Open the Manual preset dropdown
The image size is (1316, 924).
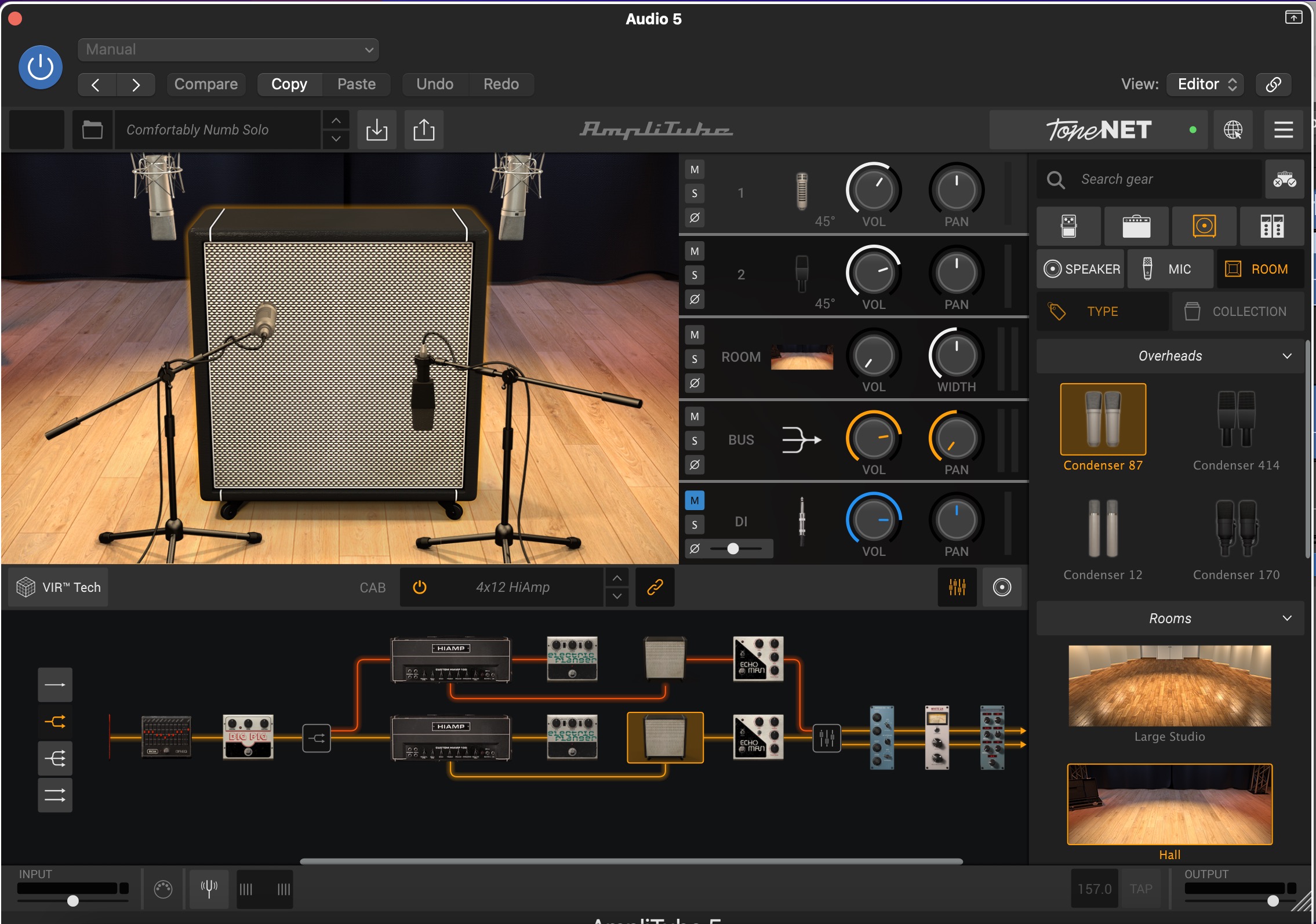(228, 49)
